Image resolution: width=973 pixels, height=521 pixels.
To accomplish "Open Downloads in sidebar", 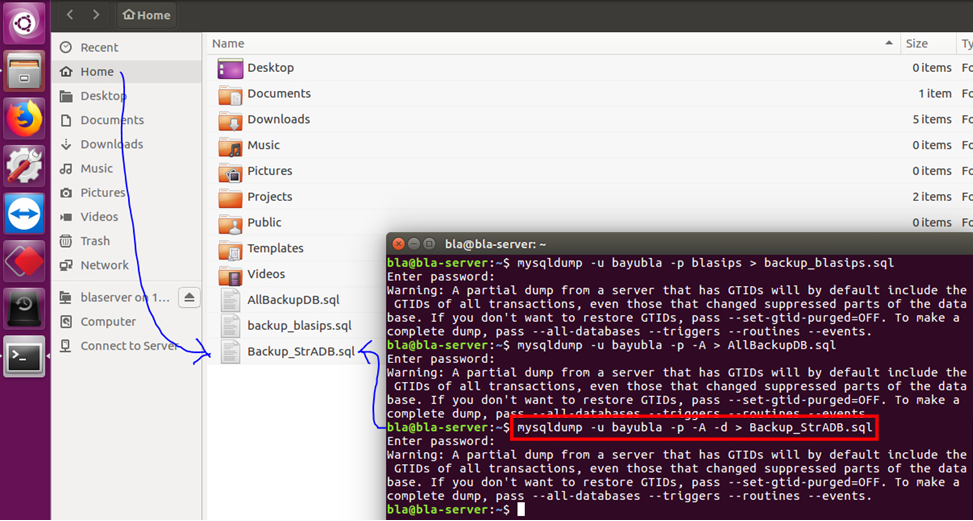I will click(x=127, y=145).
